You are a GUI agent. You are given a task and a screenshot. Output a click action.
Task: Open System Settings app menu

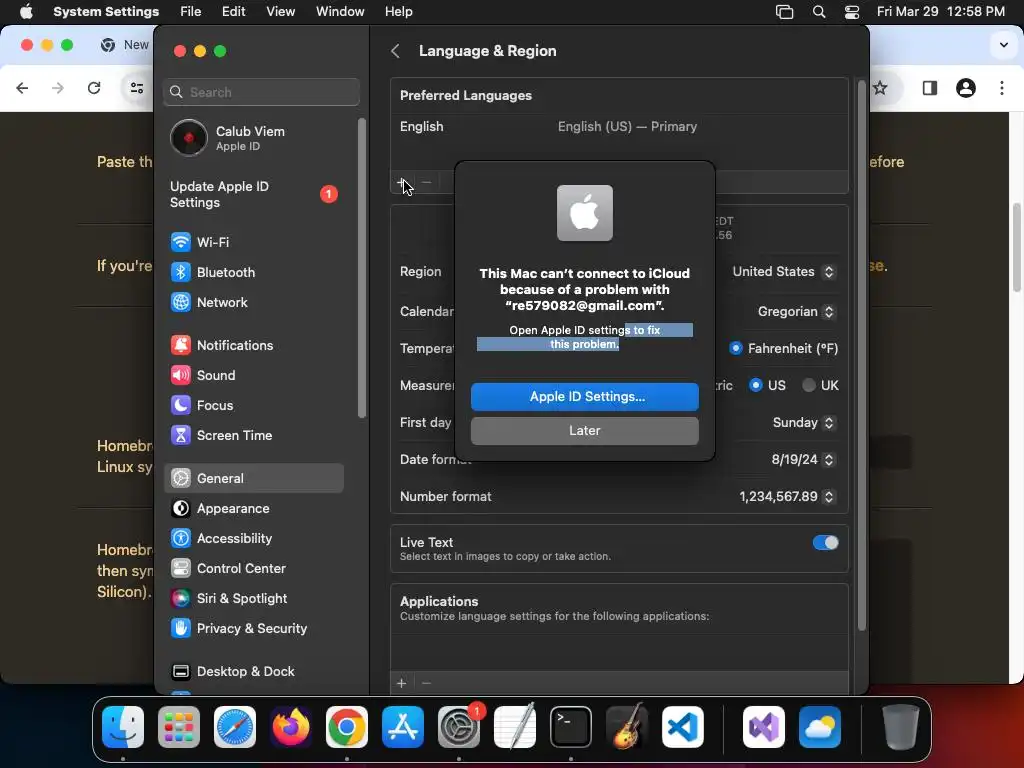point(106,12)
